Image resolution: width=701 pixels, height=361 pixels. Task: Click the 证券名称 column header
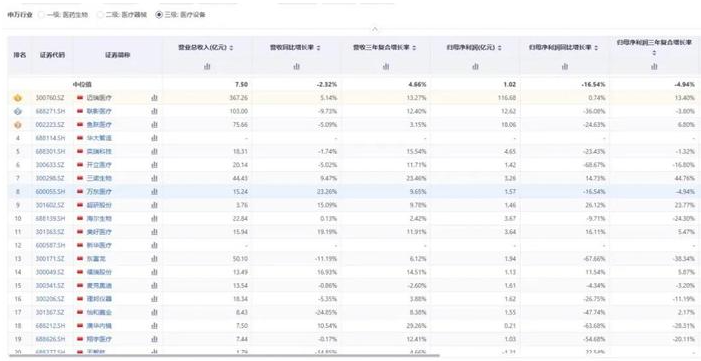118,55
